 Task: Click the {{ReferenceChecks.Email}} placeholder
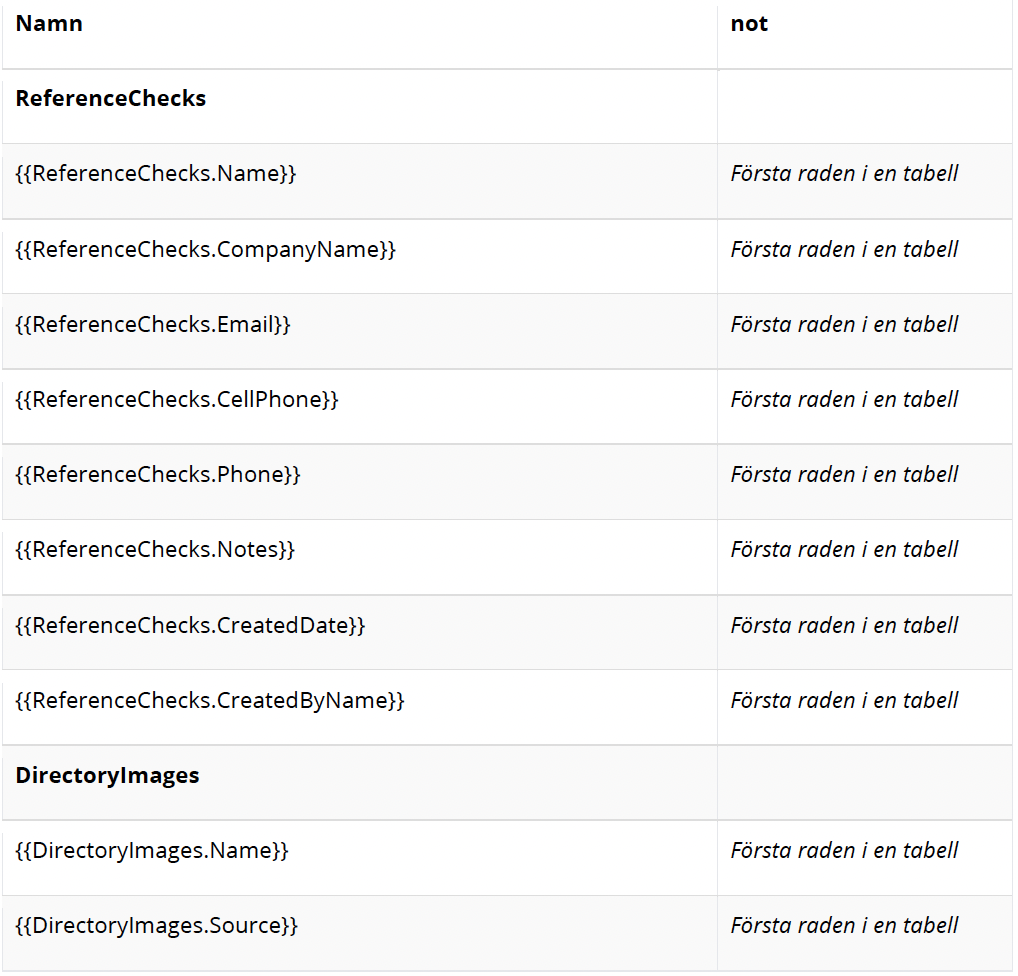(152, 324)
